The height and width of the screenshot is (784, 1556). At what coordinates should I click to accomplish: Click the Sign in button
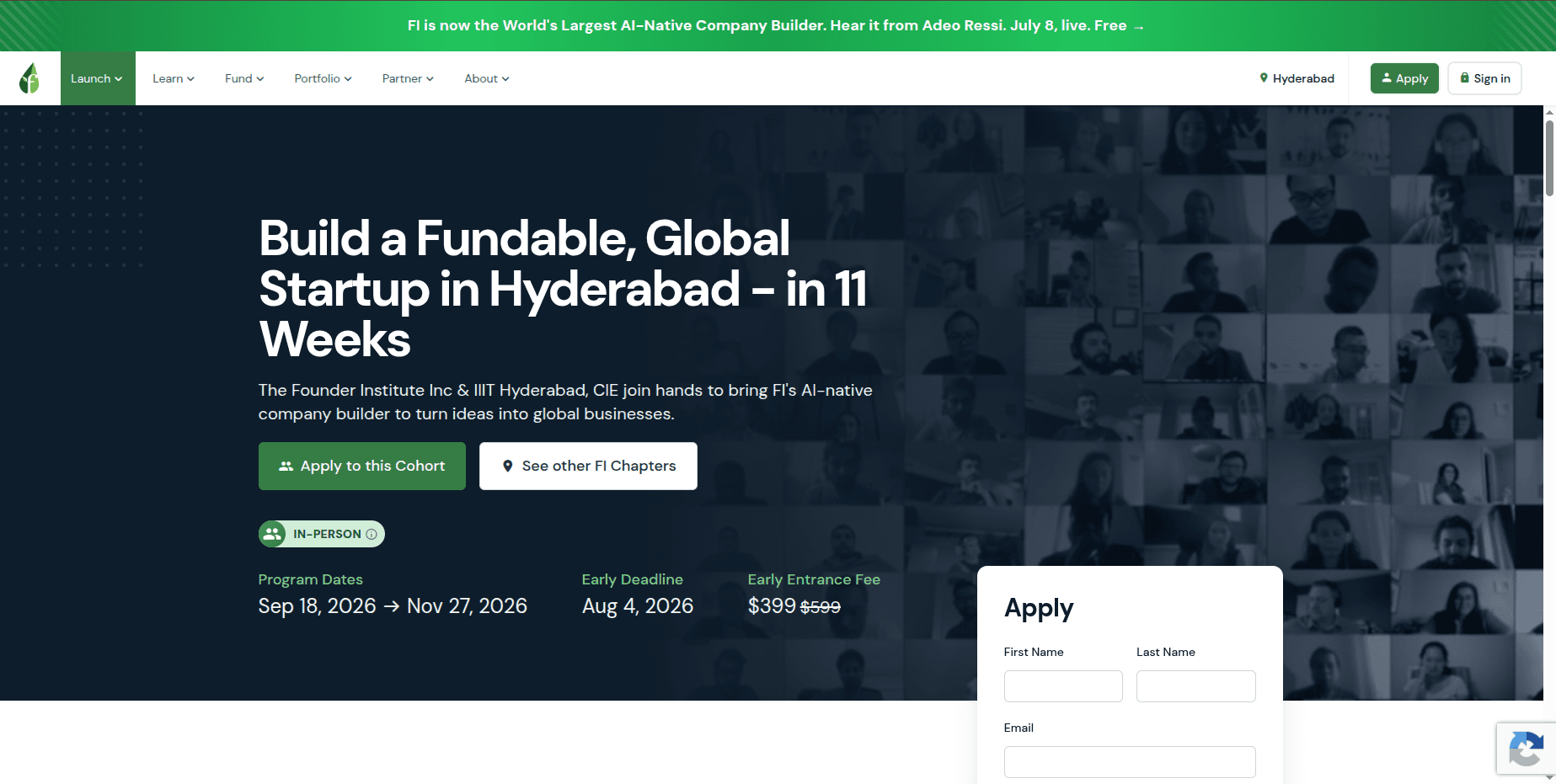click(x=1484, y=78)
